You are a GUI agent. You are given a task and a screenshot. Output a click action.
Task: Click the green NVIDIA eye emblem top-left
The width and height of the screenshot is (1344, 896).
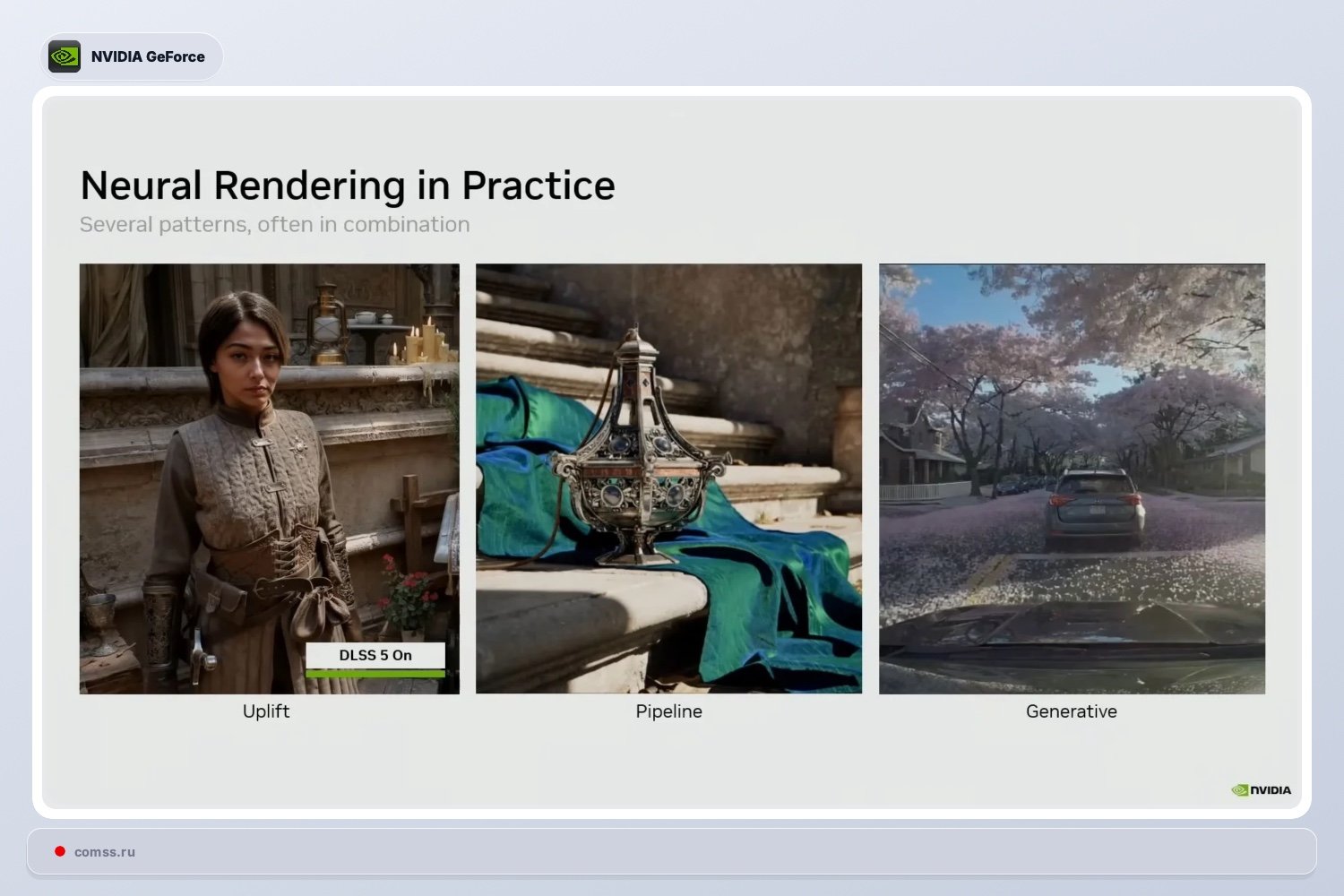coord(65,56)
